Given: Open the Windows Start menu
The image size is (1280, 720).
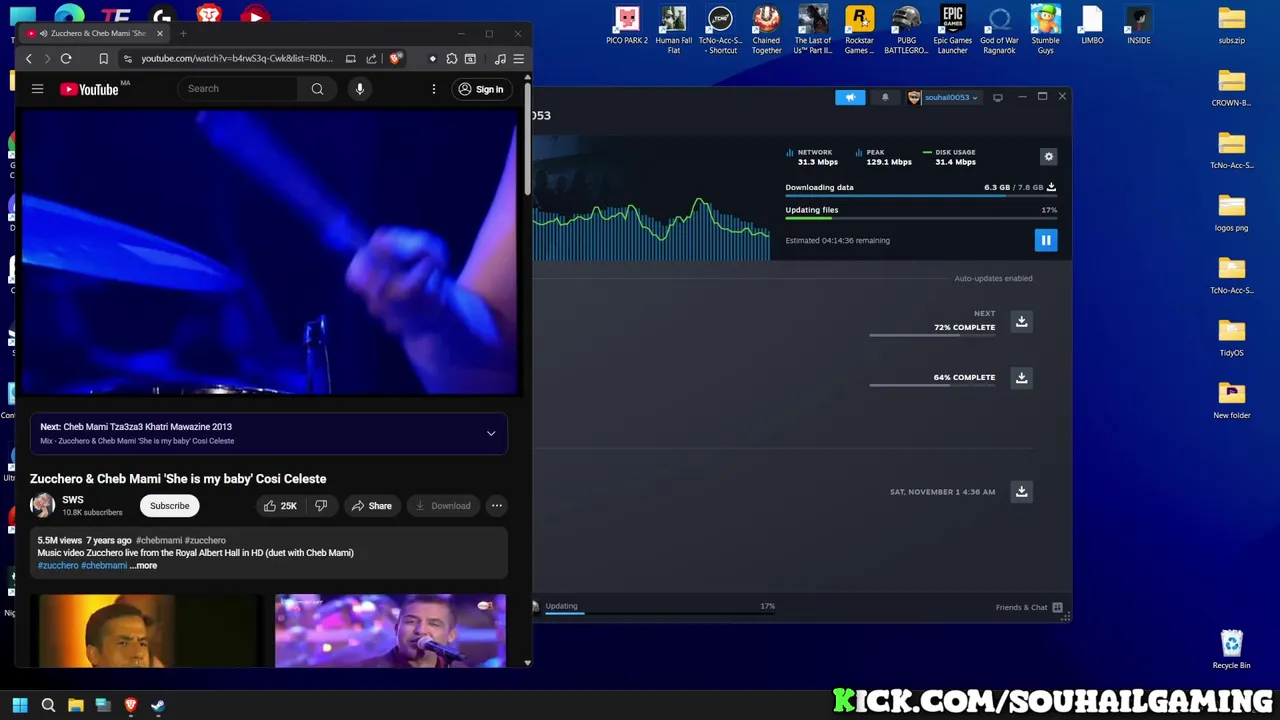Looking at the screenshot, I should pos(20,705).
